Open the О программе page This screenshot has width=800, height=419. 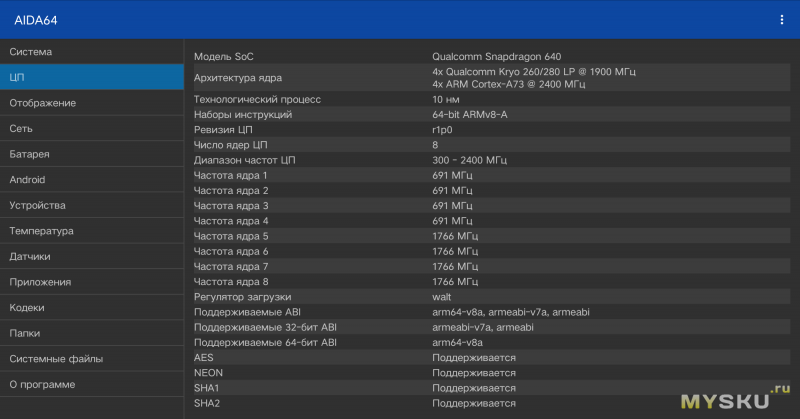pos(92,384)
